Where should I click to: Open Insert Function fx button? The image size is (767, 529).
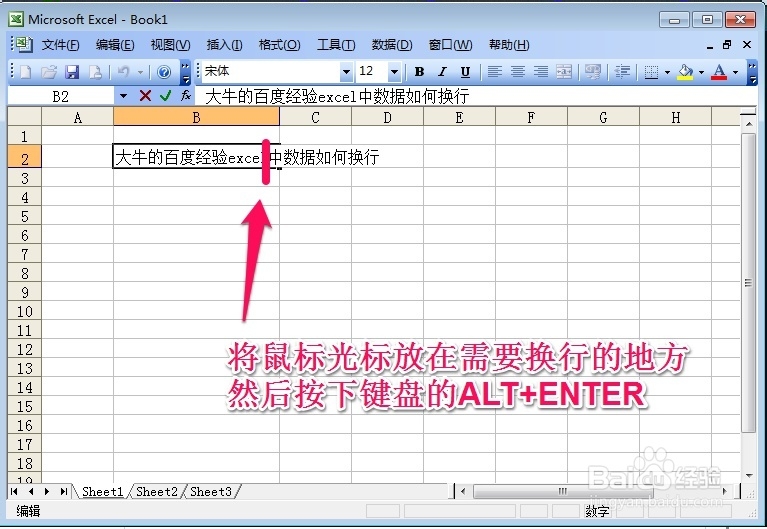[x=185, y=95]
